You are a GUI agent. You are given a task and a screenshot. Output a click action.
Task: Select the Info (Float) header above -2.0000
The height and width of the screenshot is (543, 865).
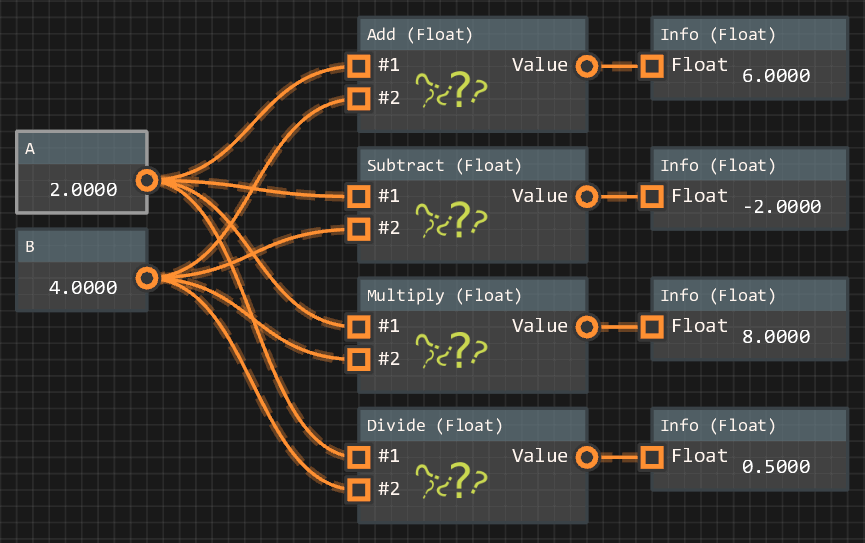749,164
